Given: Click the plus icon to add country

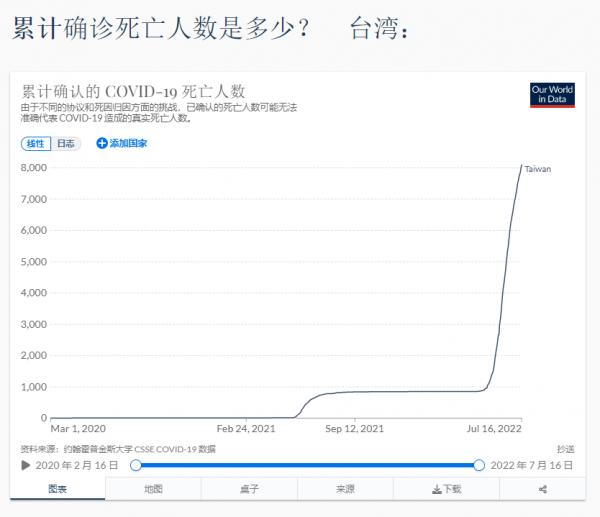Looking at the screenshot, I should pyautogui.click(x=101, y=143).
